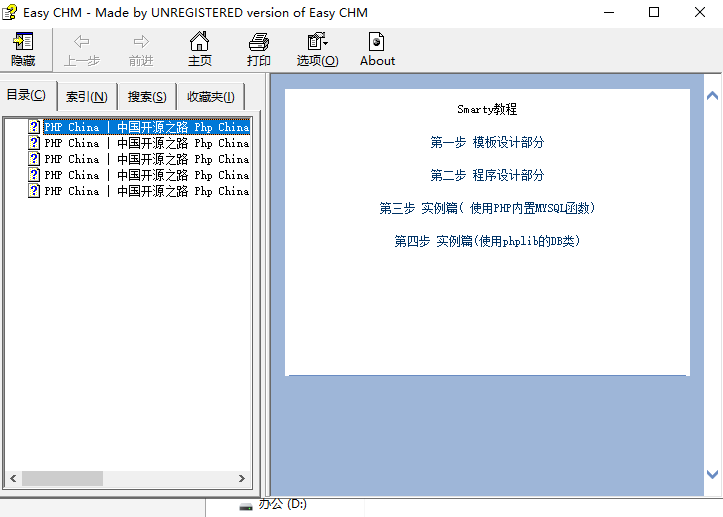Click the Easy CHM title bar icon
This screenshot has width=723, height=517.
pyautogui.click(x=12, y=13)
